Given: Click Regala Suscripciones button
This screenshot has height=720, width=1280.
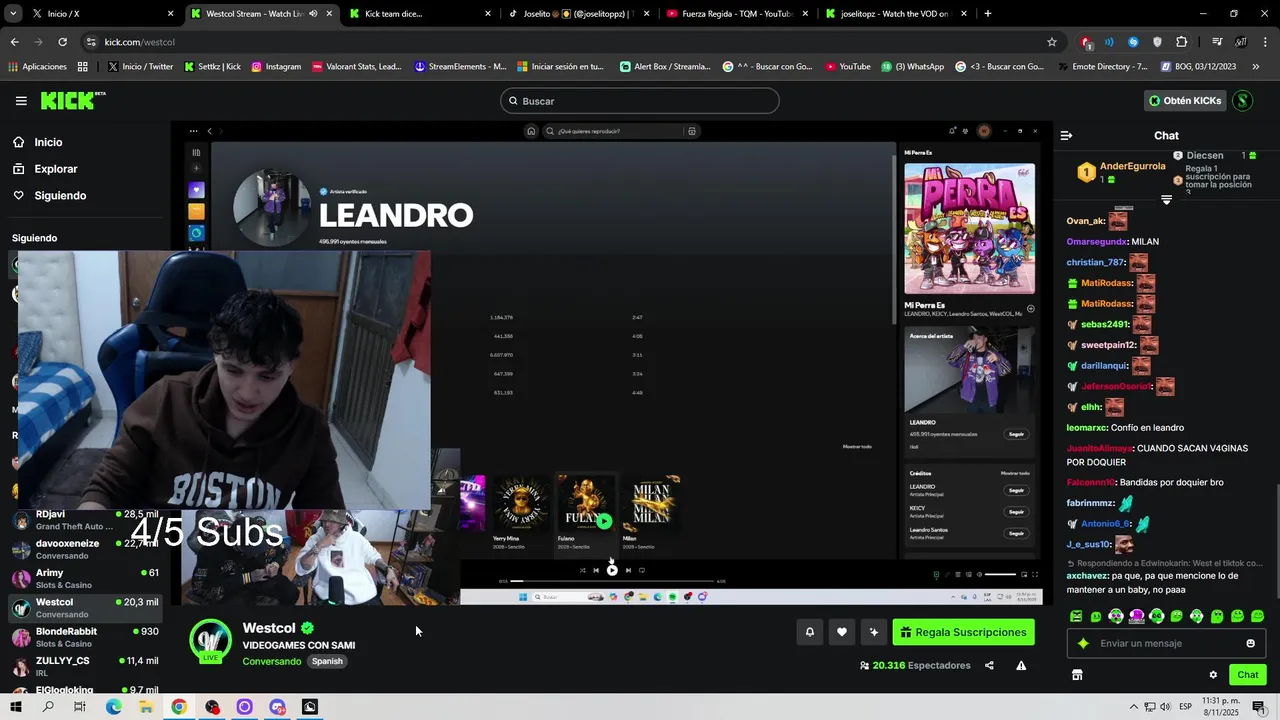Looking at the screenshot, I should [x=963, y=632].
